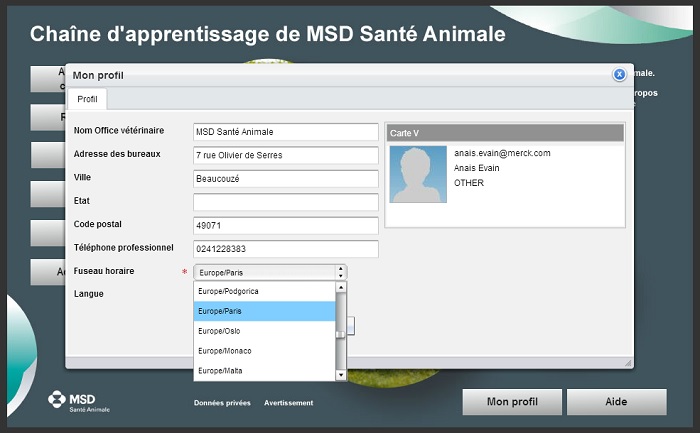
Task: Open the Données privées link
Action: click(222, 403)
